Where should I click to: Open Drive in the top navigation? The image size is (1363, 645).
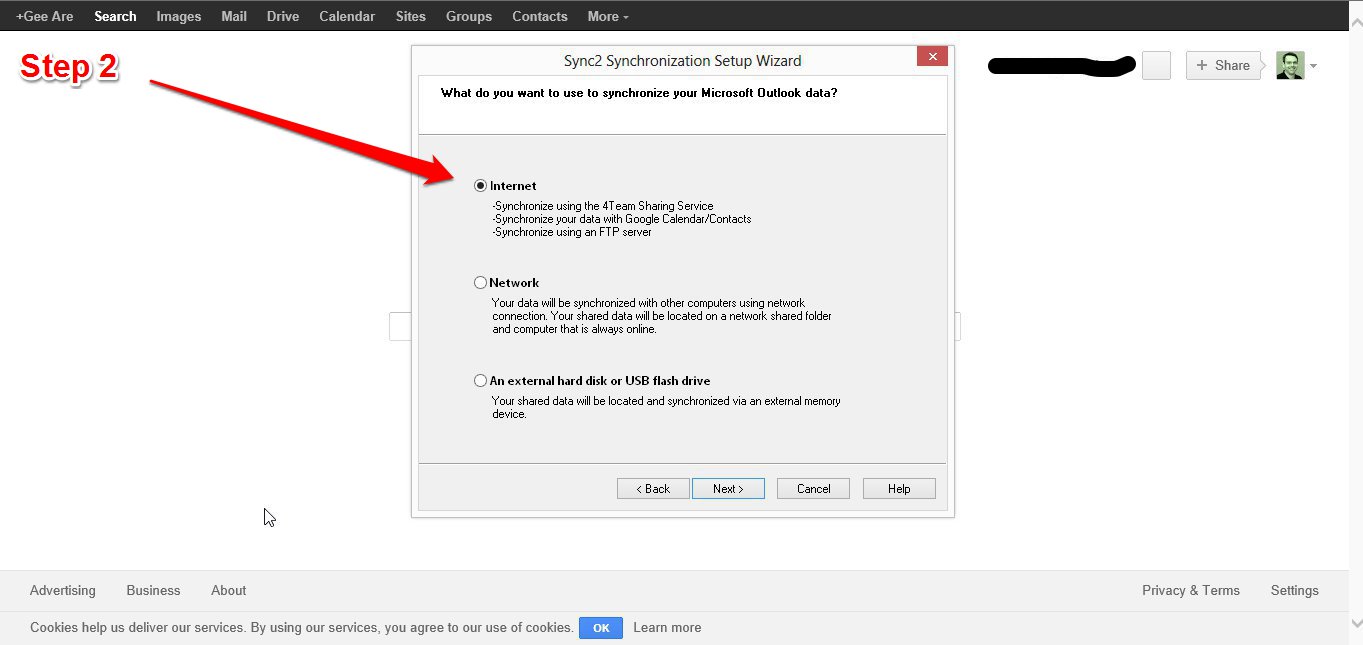click(283, 16)
